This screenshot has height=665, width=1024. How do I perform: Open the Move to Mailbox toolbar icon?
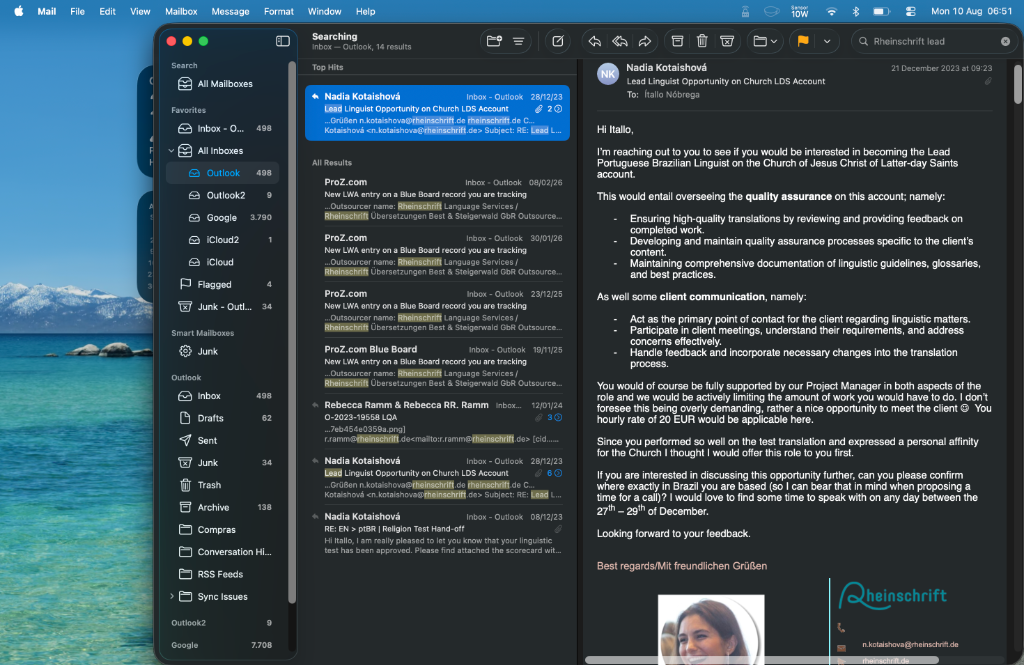click(x=494, y=41)
